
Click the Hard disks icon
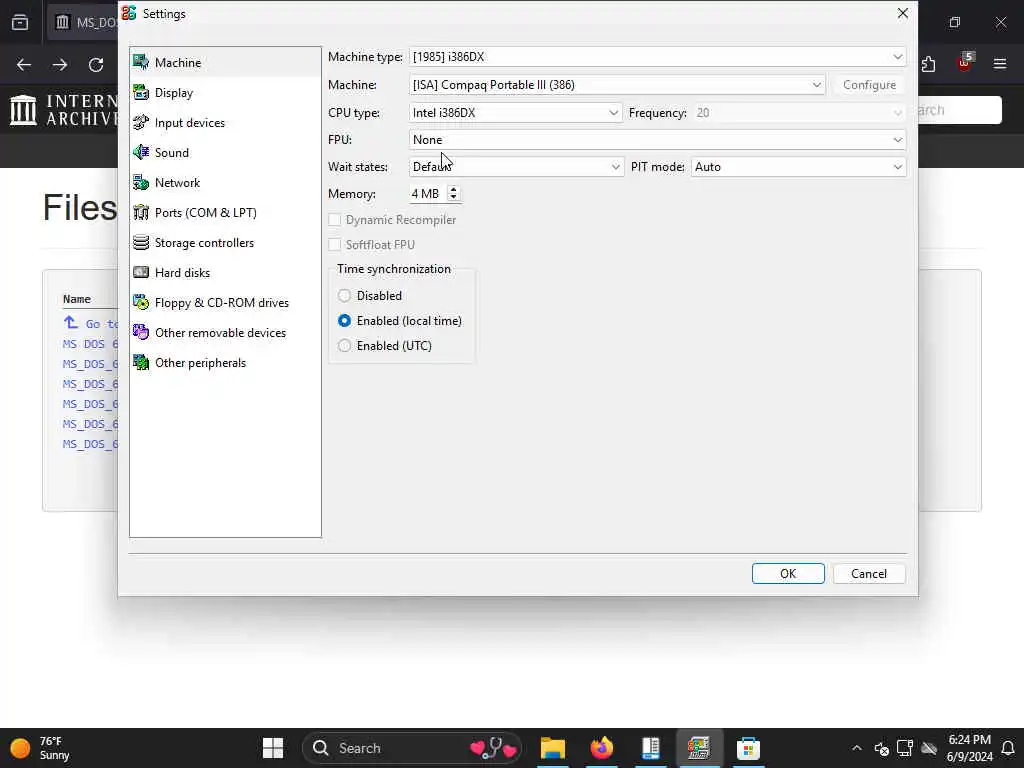140,272
